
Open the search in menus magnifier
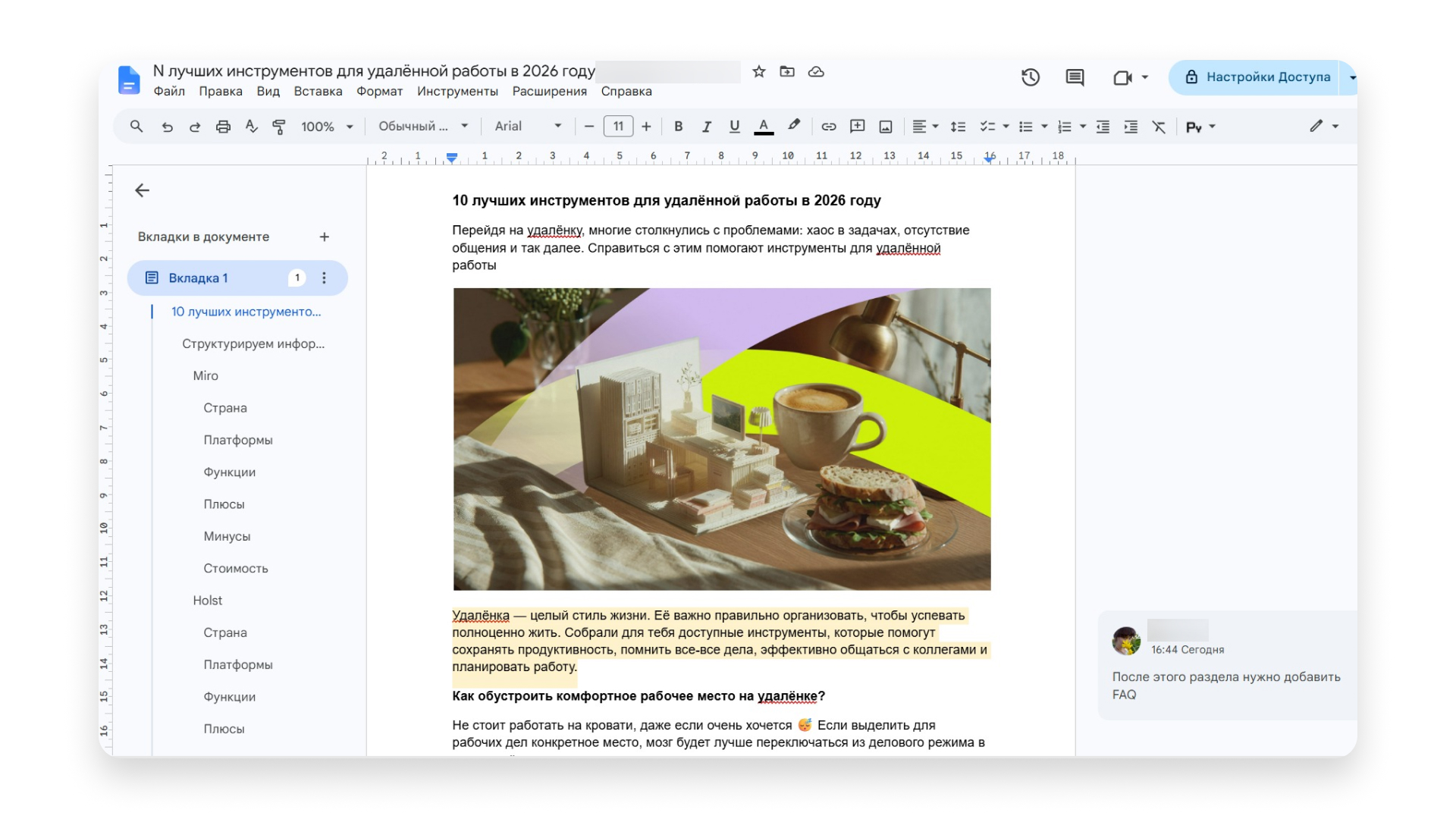136,127
